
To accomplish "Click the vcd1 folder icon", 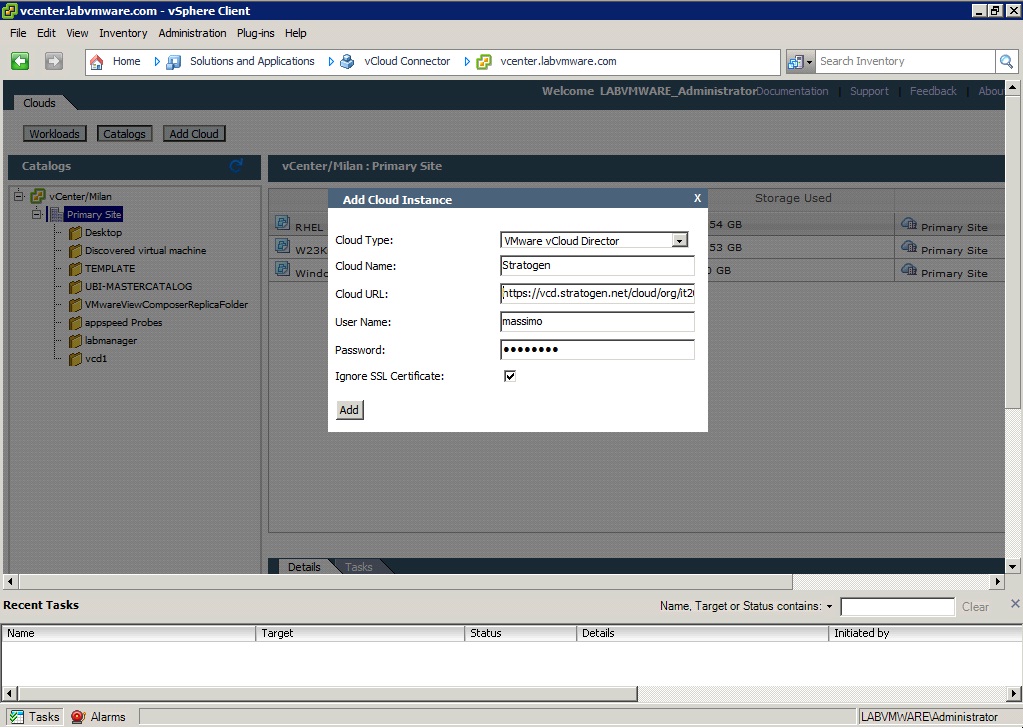I will pyautogui.click(x=75, y=359).
